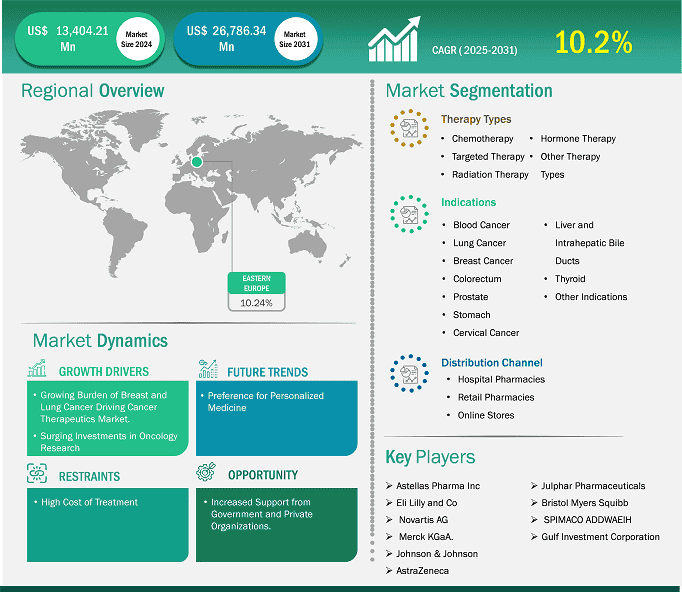Click the Hormone Therapy bullet item
This screenshot has width=682, height=592.
pyautogui.click(x=578, y=139)
